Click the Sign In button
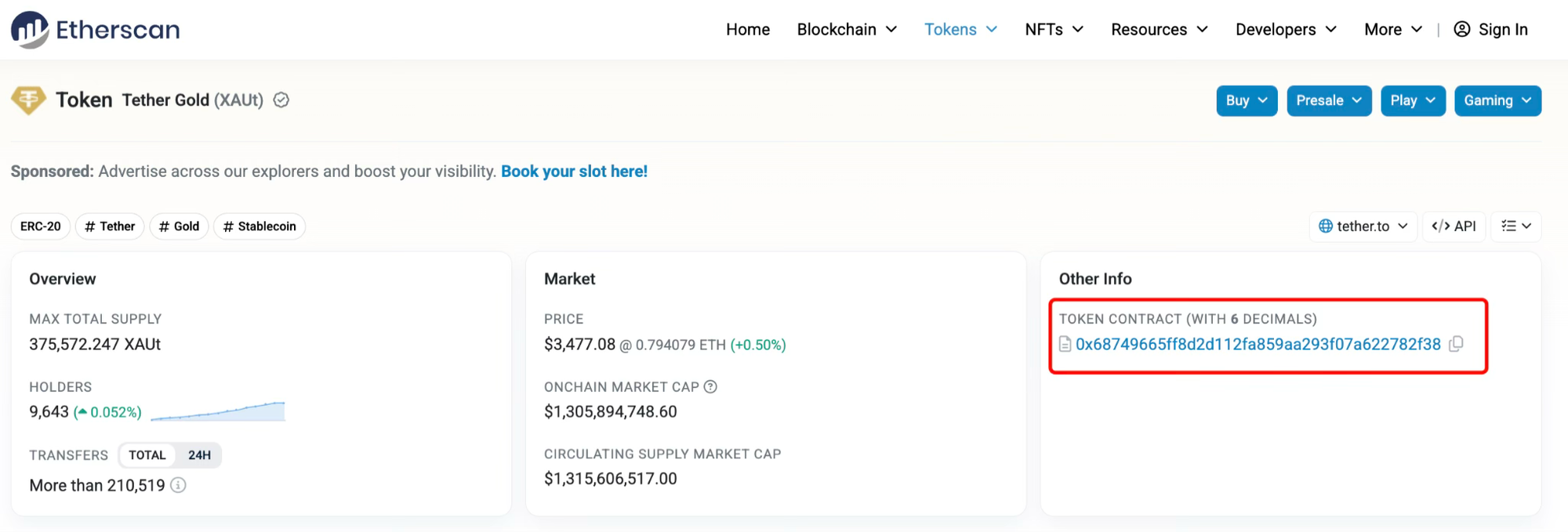The height and width of the screenshot is (532, 1568). (x=1490, y=30)
